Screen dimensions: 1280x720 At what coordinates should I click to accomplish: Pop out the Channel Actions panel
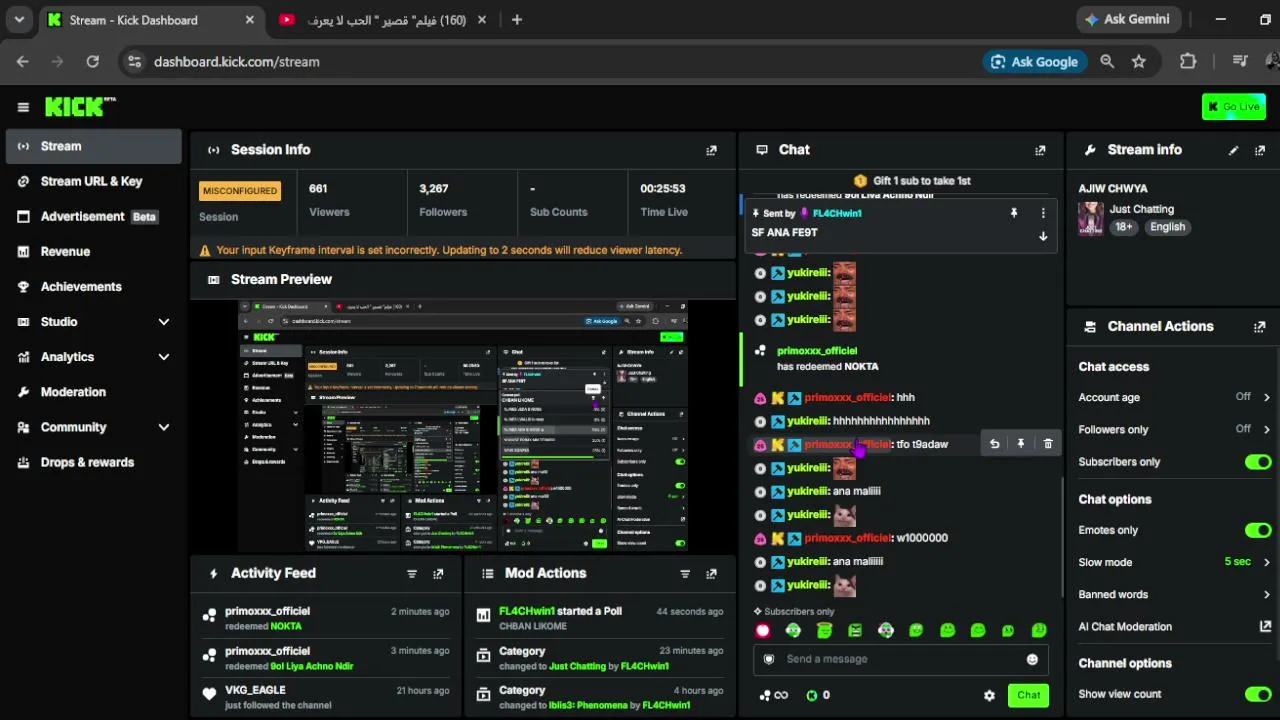pyautogui.click(x=1260, y=327)
